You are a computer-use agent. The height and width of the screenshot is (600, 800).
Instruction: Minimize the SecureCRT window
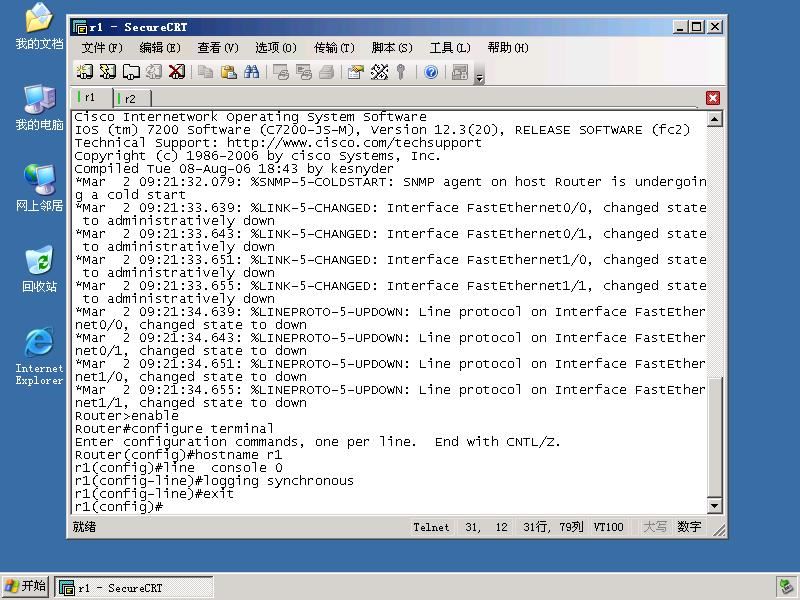pyautogui.click(x=679, y=27)
